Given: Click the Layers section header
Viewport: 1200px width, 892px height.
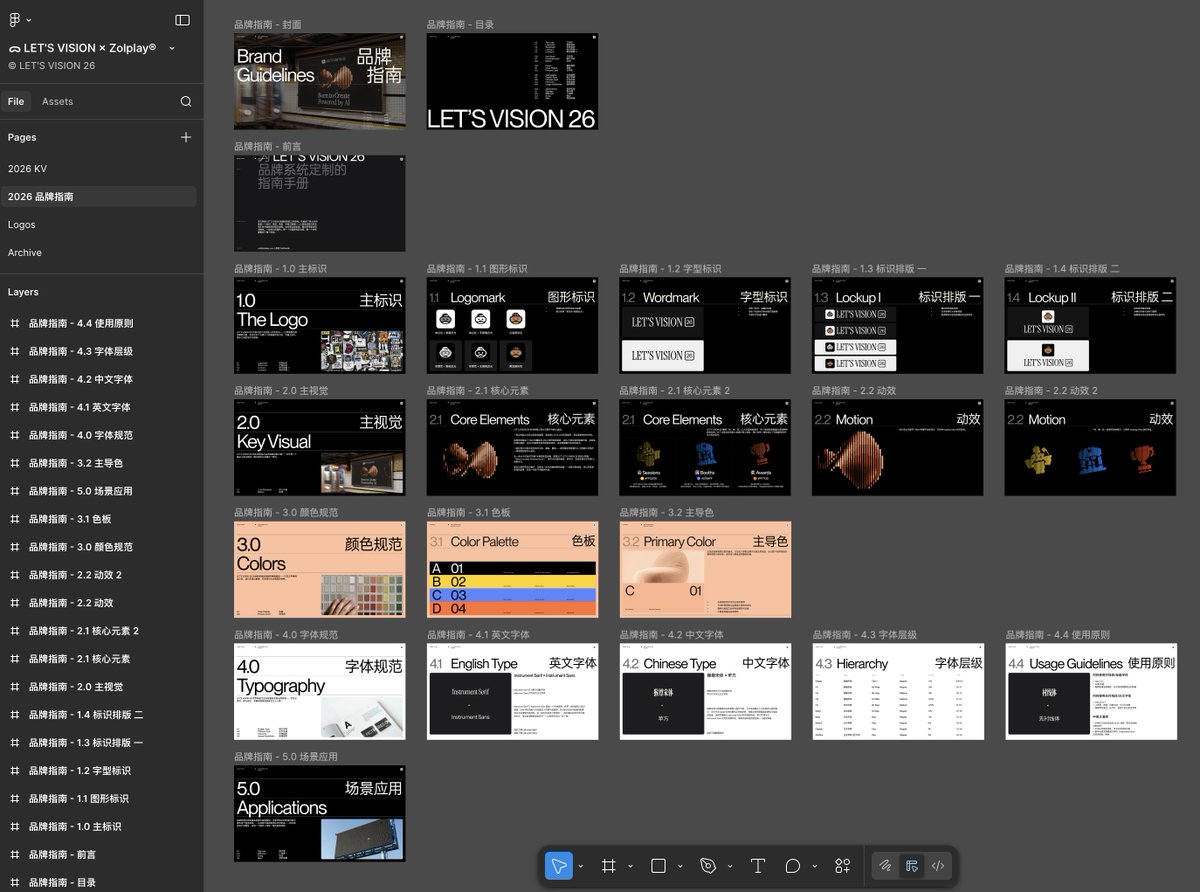Looking at the screenshot, I should (23, 292).
